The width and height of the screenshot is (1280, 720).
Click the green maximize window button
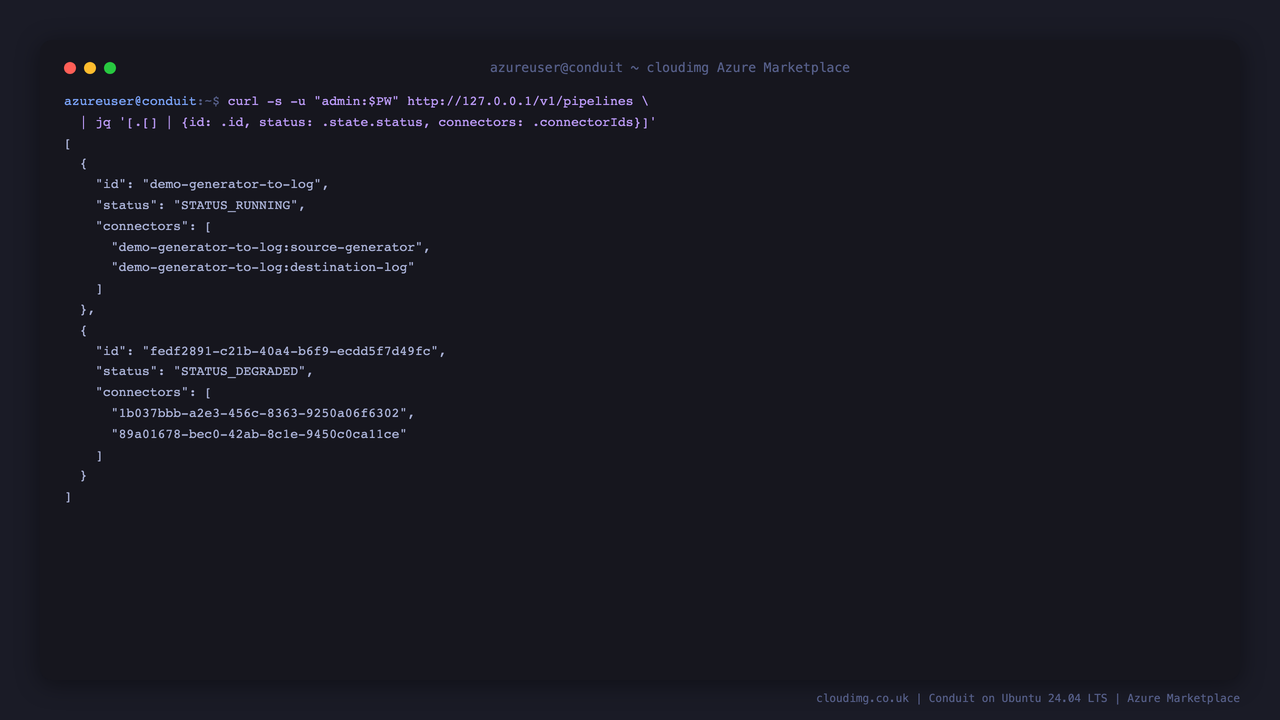[x=110, y=68]
